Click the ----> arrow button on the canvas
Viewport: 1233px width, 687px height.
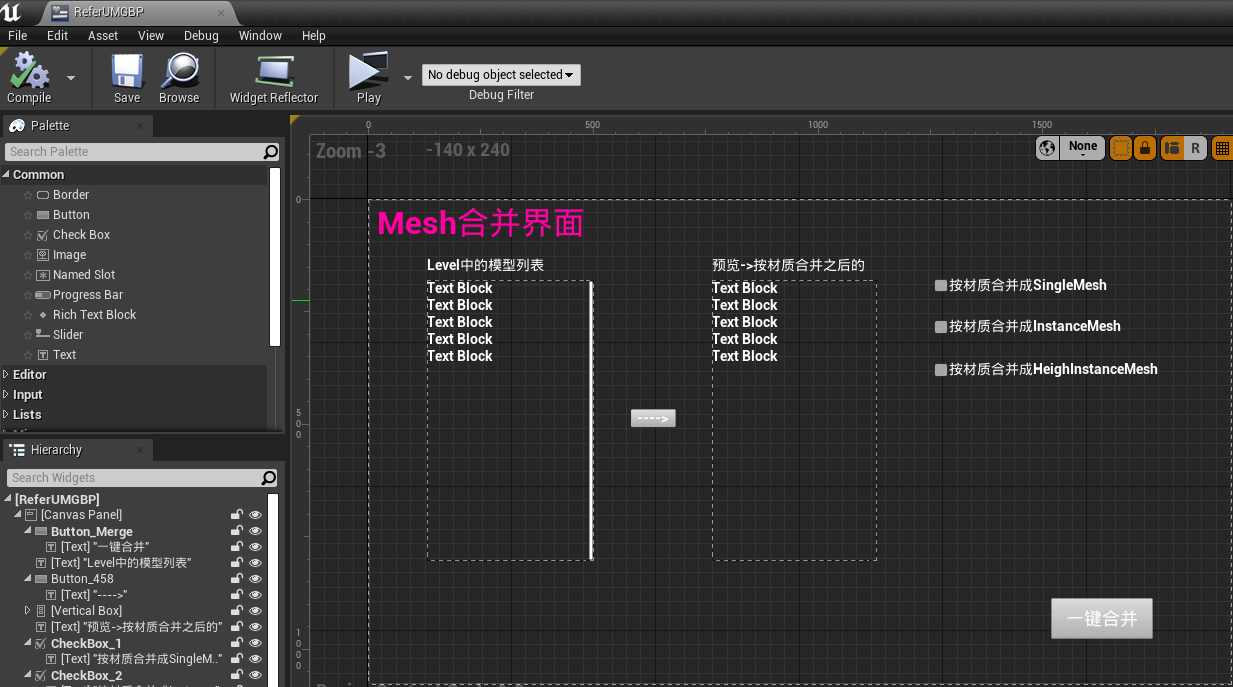(653, 418)
